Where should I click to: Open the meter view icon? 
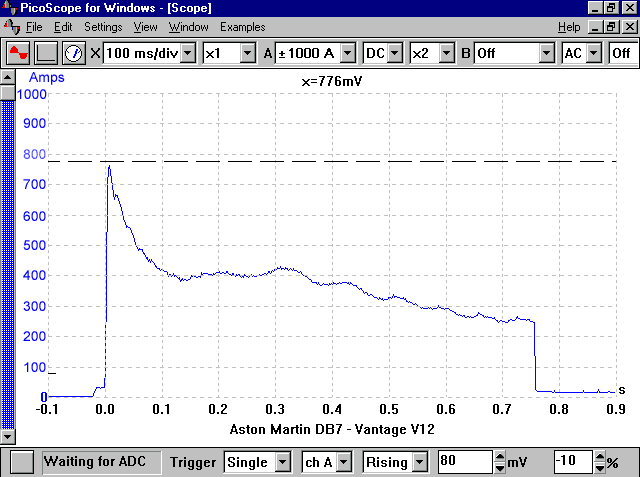click(x=74, y=52)
